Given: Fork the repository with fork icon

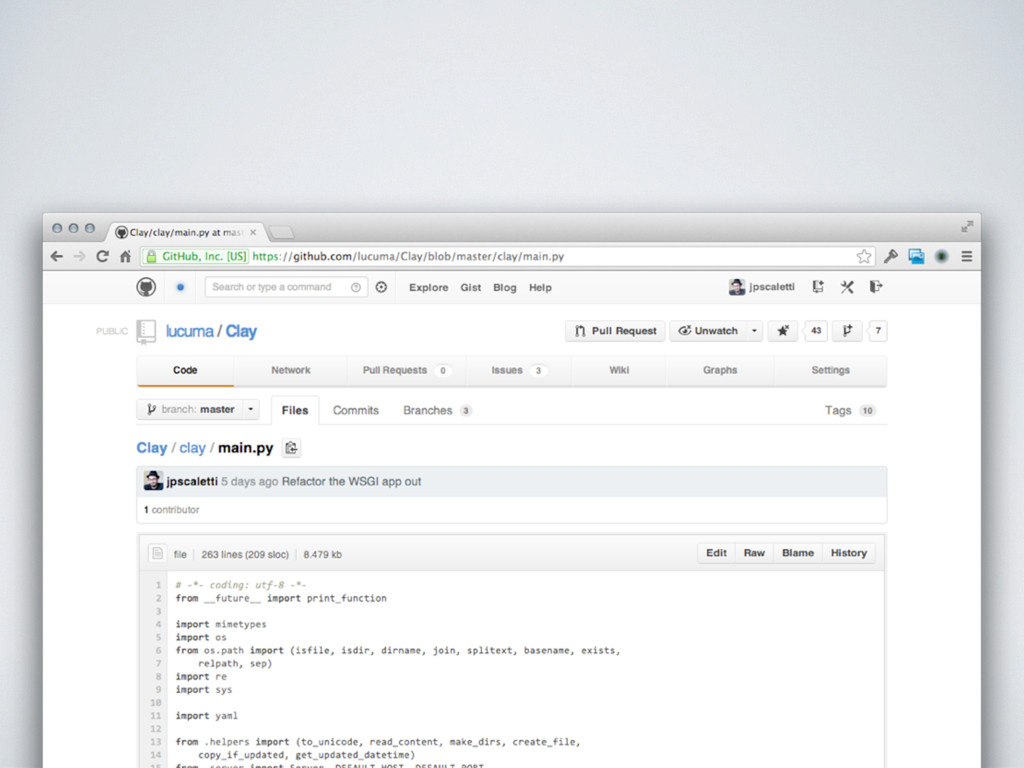Looking at the screenshot, I should [x=847, y=331].
